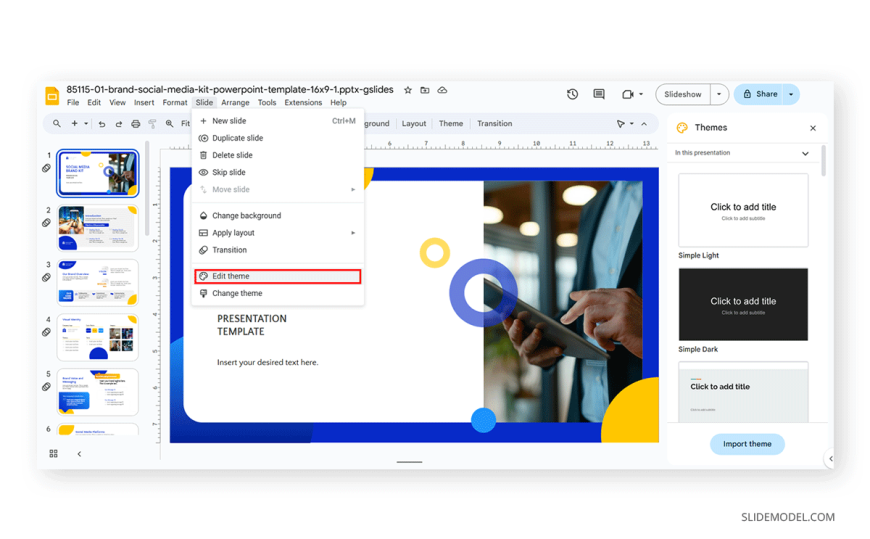Expand the Apply layout submenu
The width and height of the screenshot is (870, 539).
[353, 233]
